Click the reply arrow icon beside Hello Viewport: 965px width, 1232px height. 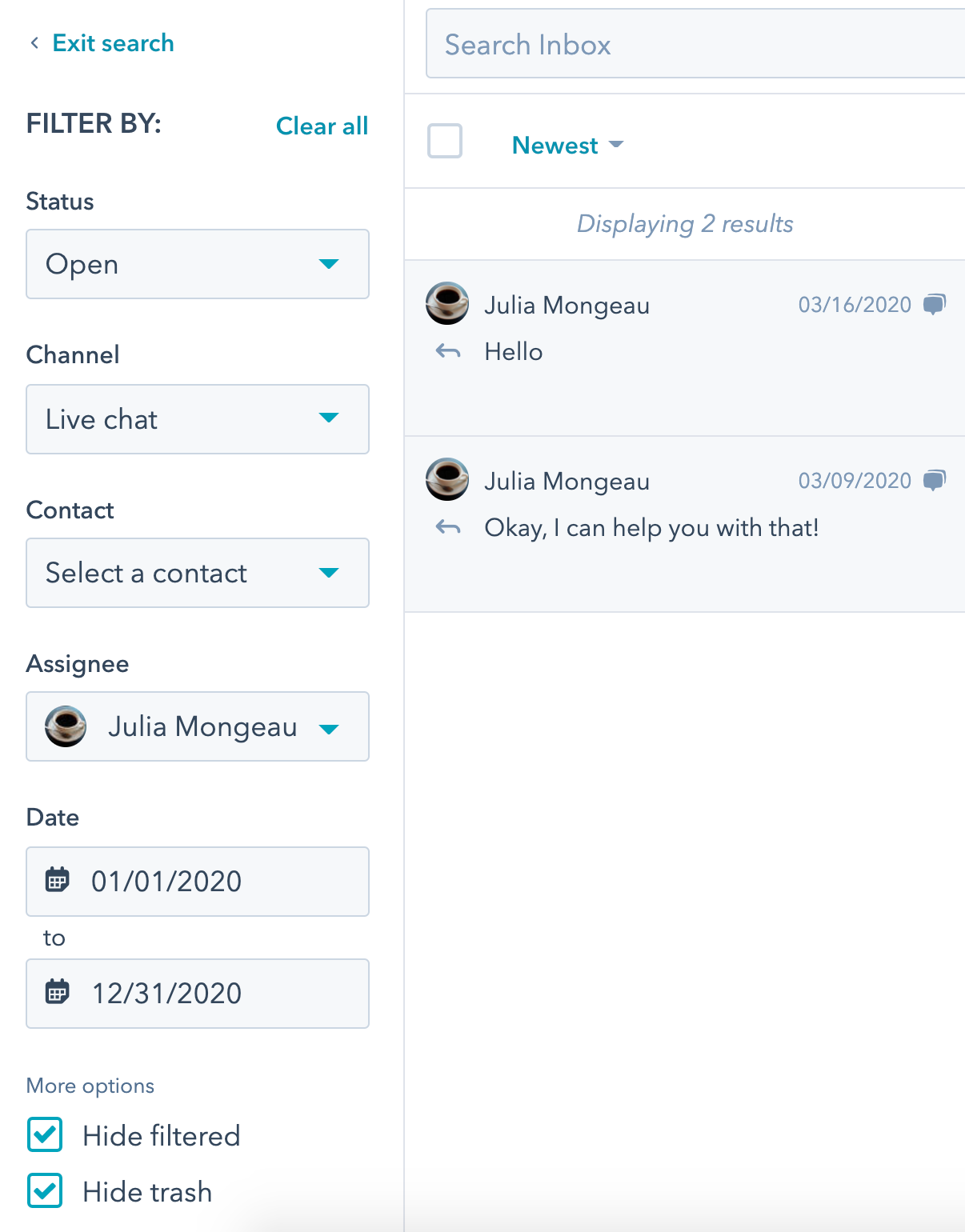[448, 351]
